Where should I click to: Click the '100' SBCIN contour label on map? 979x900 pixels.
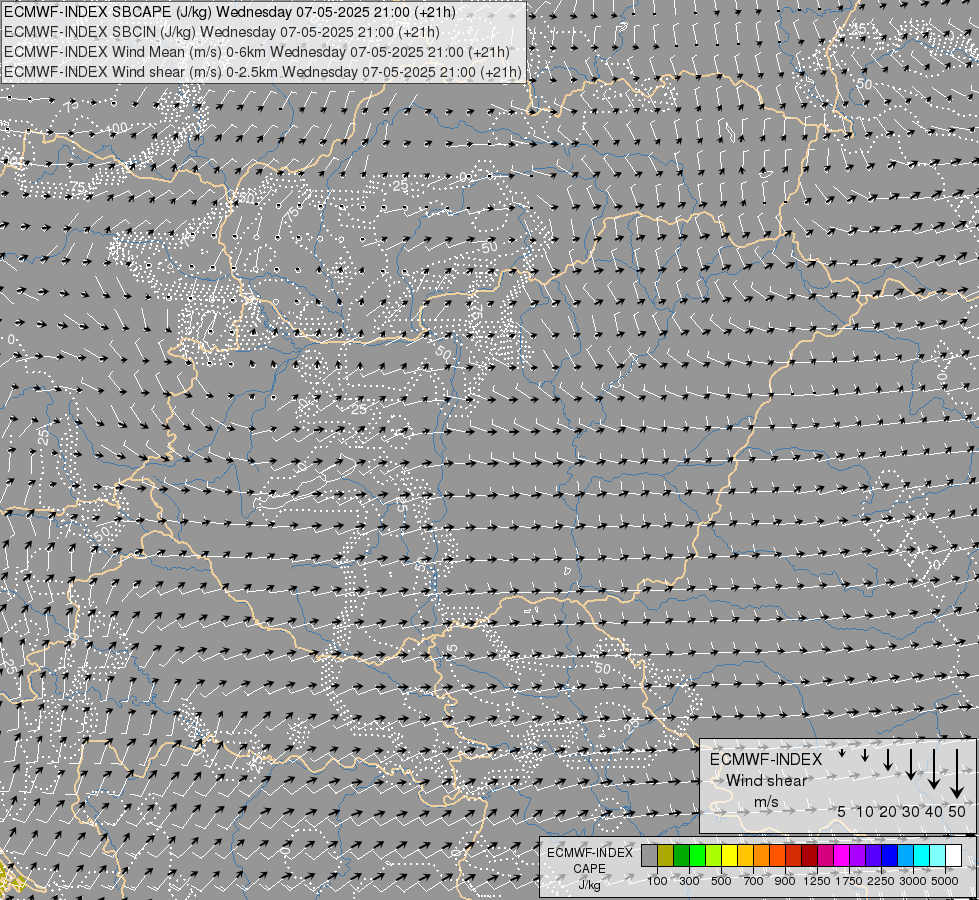tap(117, 128)
